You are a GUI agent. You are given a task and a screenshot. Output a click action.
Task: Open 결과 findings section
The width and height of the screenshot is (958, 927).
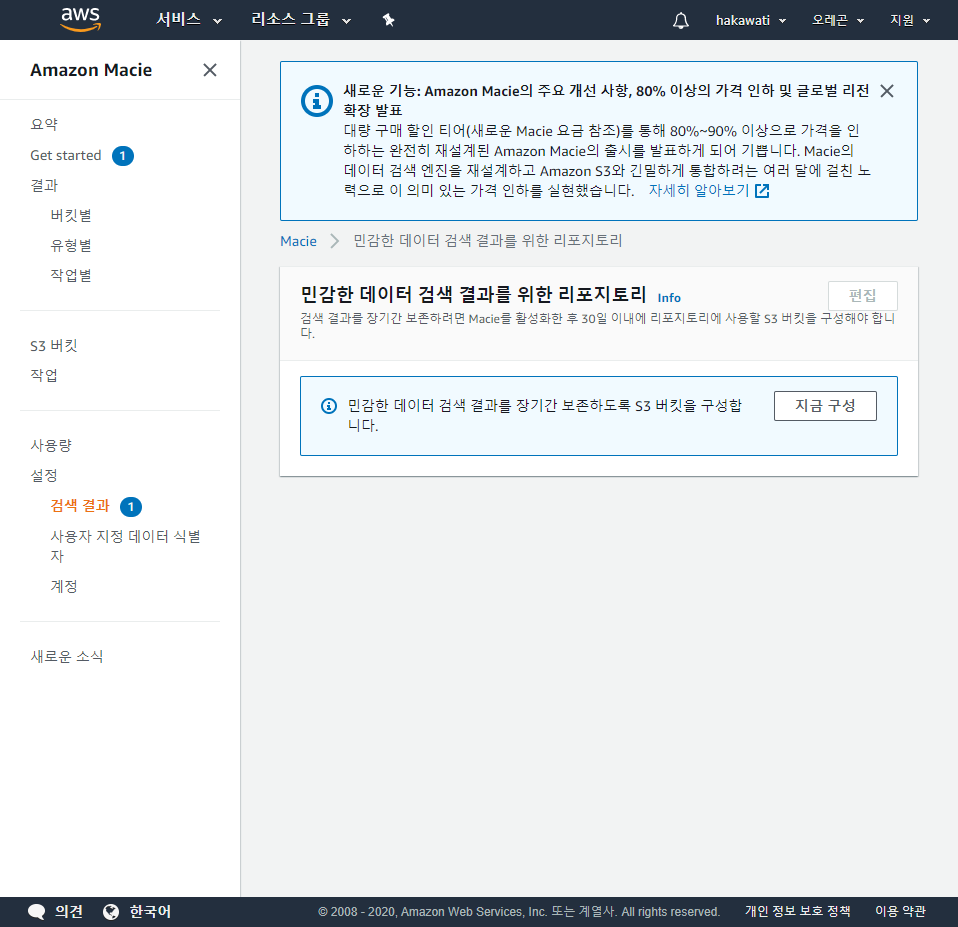pyautogui.click(x=44, y=185)
